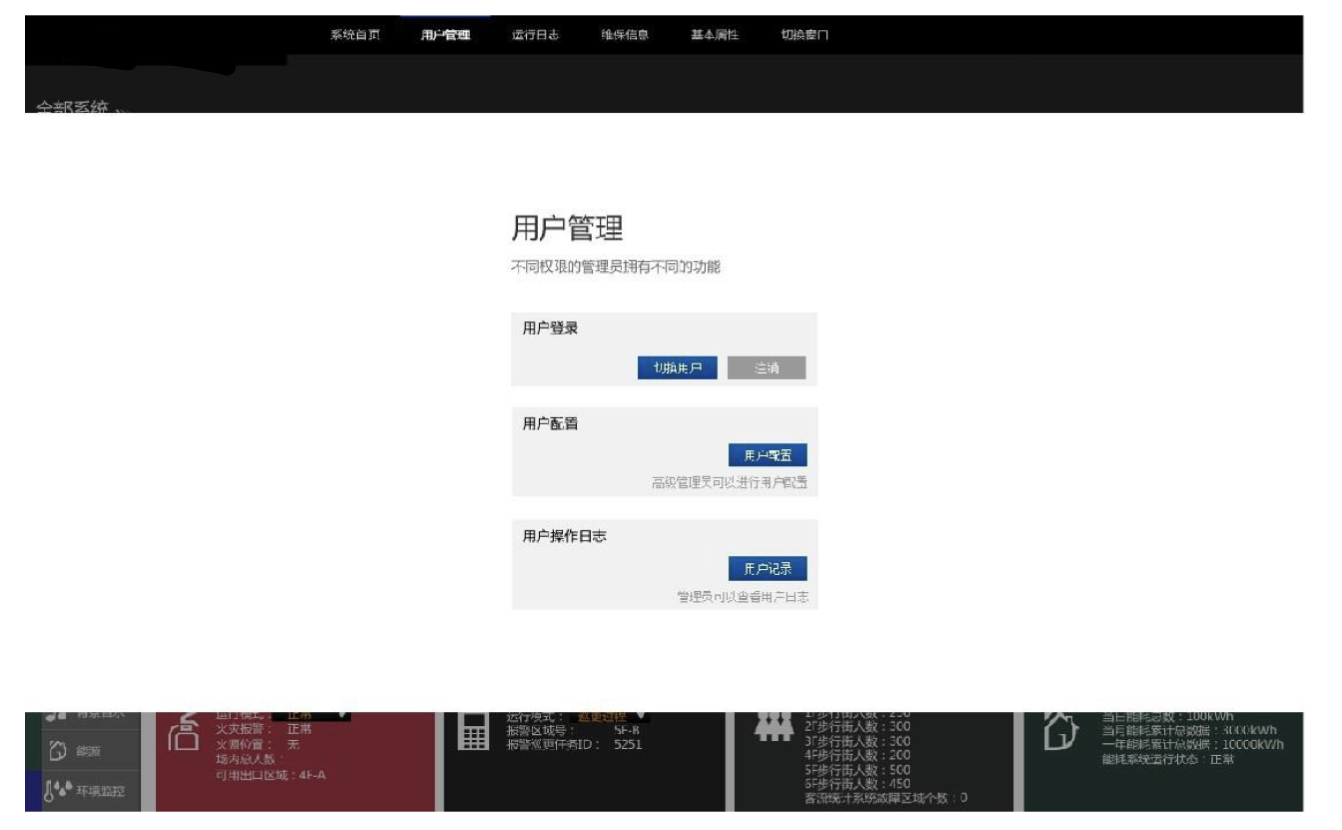
Task: Select the 用户管理 tab
Action: [x=445, y=35]
